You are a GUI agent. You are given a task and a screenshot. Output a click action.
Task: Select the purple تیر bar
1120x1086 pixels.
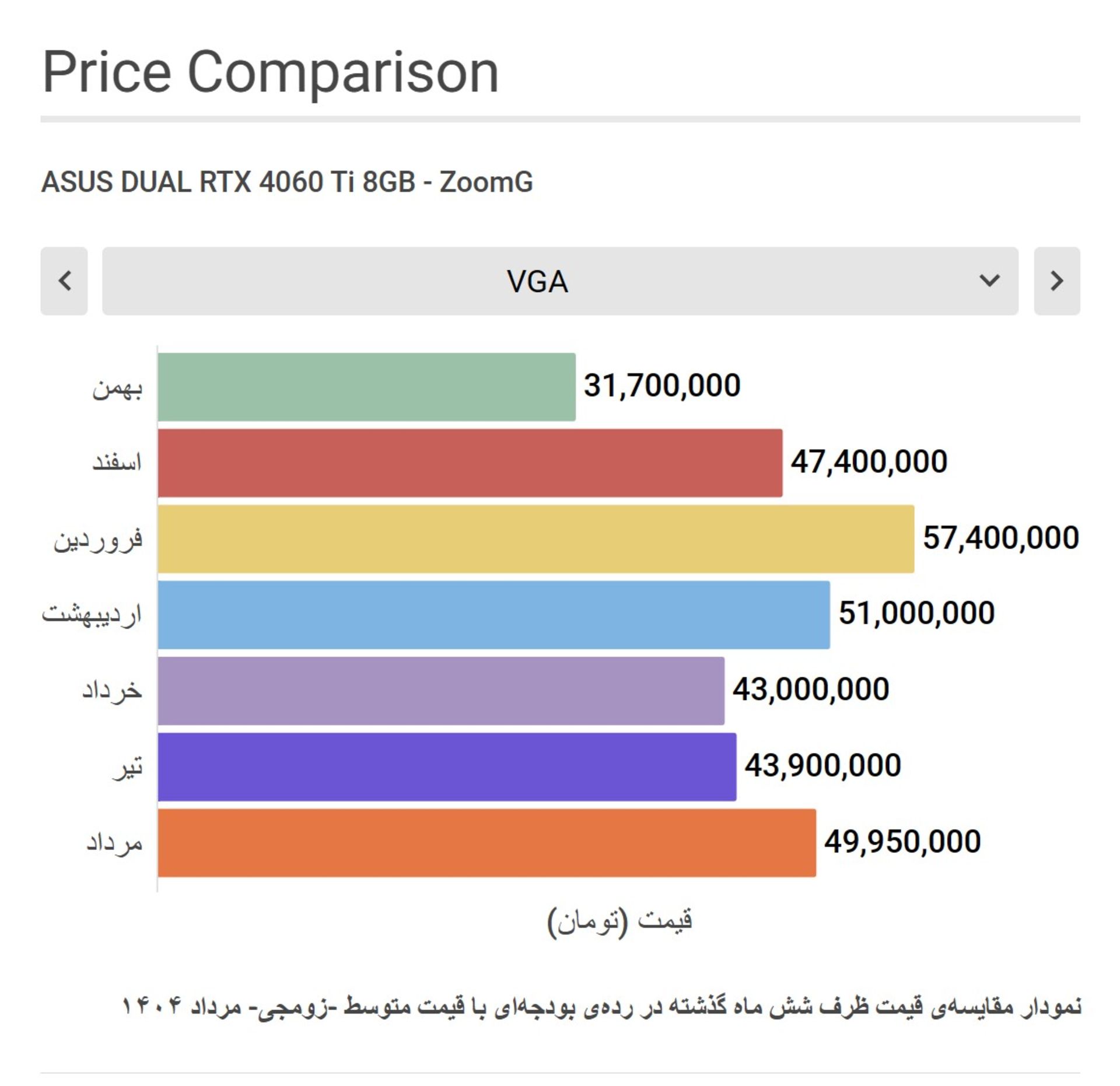(x=447, y=767)
